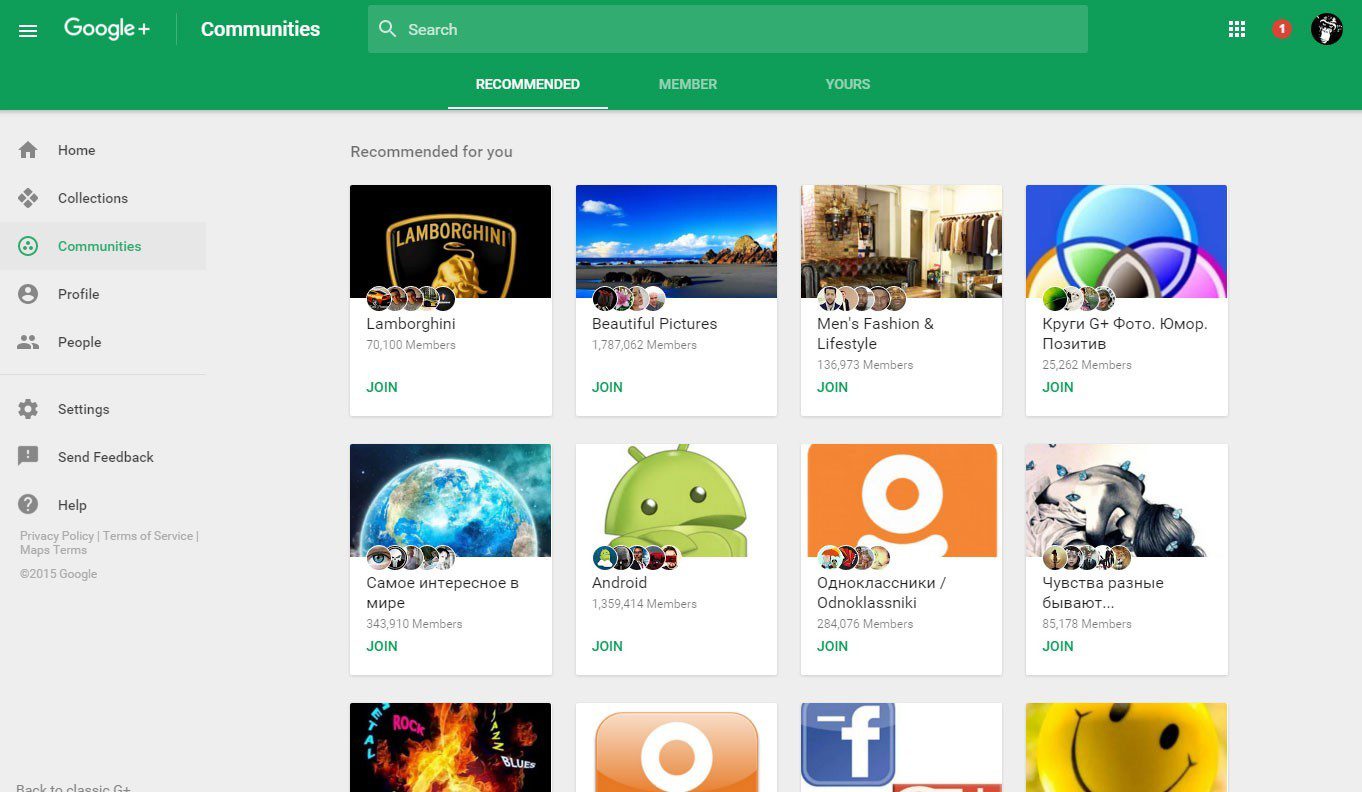Select the Recommended tab
The height and width of the screenshot is (792, 1362).
(527, 84)
